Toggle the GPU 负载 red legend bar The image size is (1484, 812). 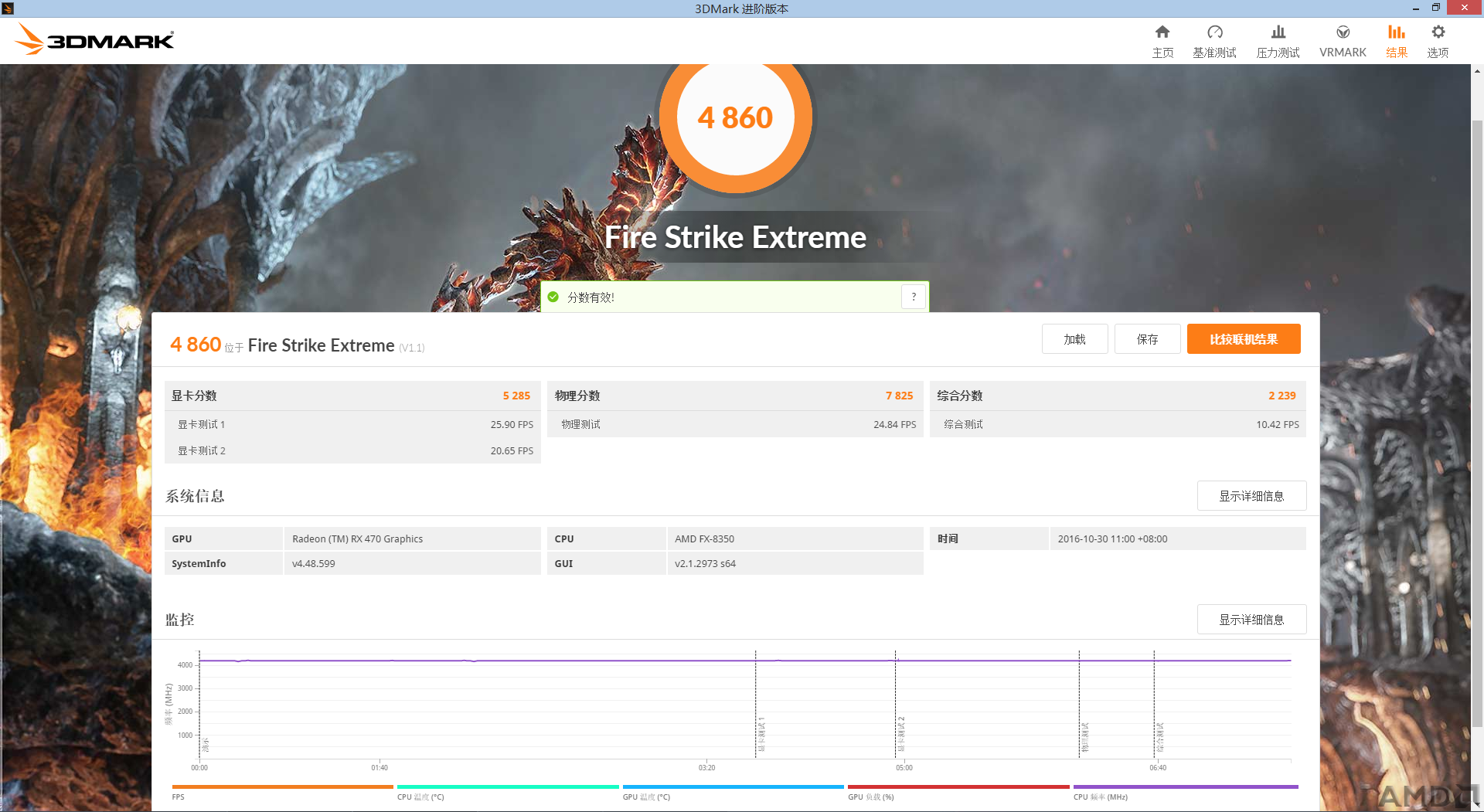tap(958, 787)
